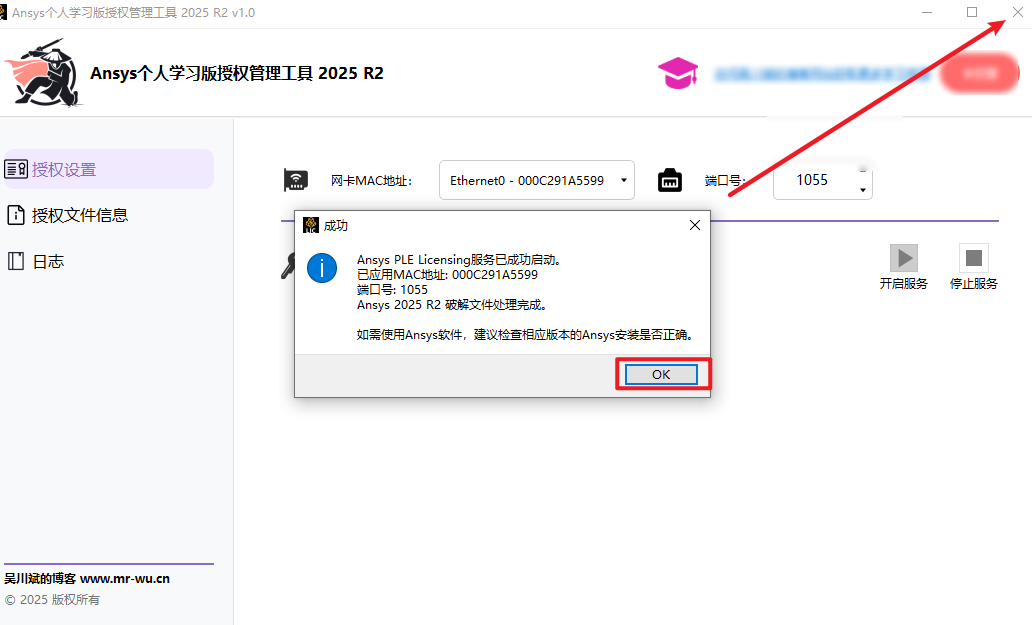Click the 开启服务 play icon

coord(904,258)
